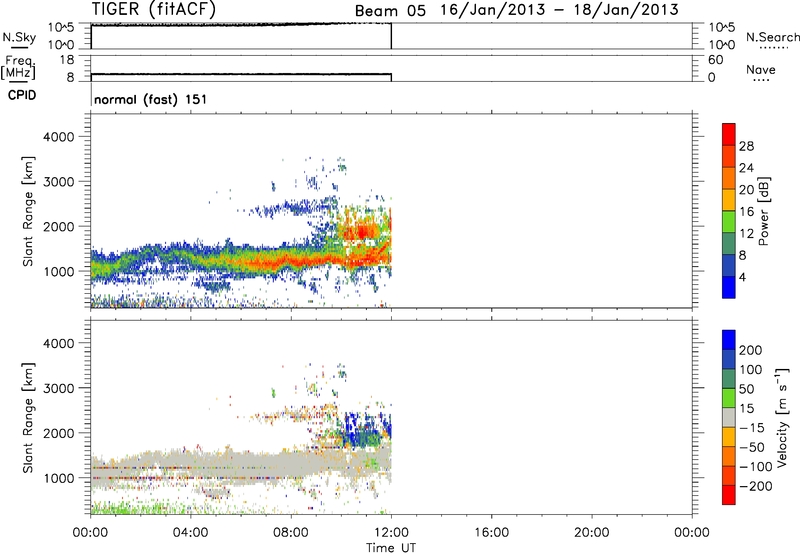
Task: Click the red top segment of the Power colorbar
Action: [729, 134]
